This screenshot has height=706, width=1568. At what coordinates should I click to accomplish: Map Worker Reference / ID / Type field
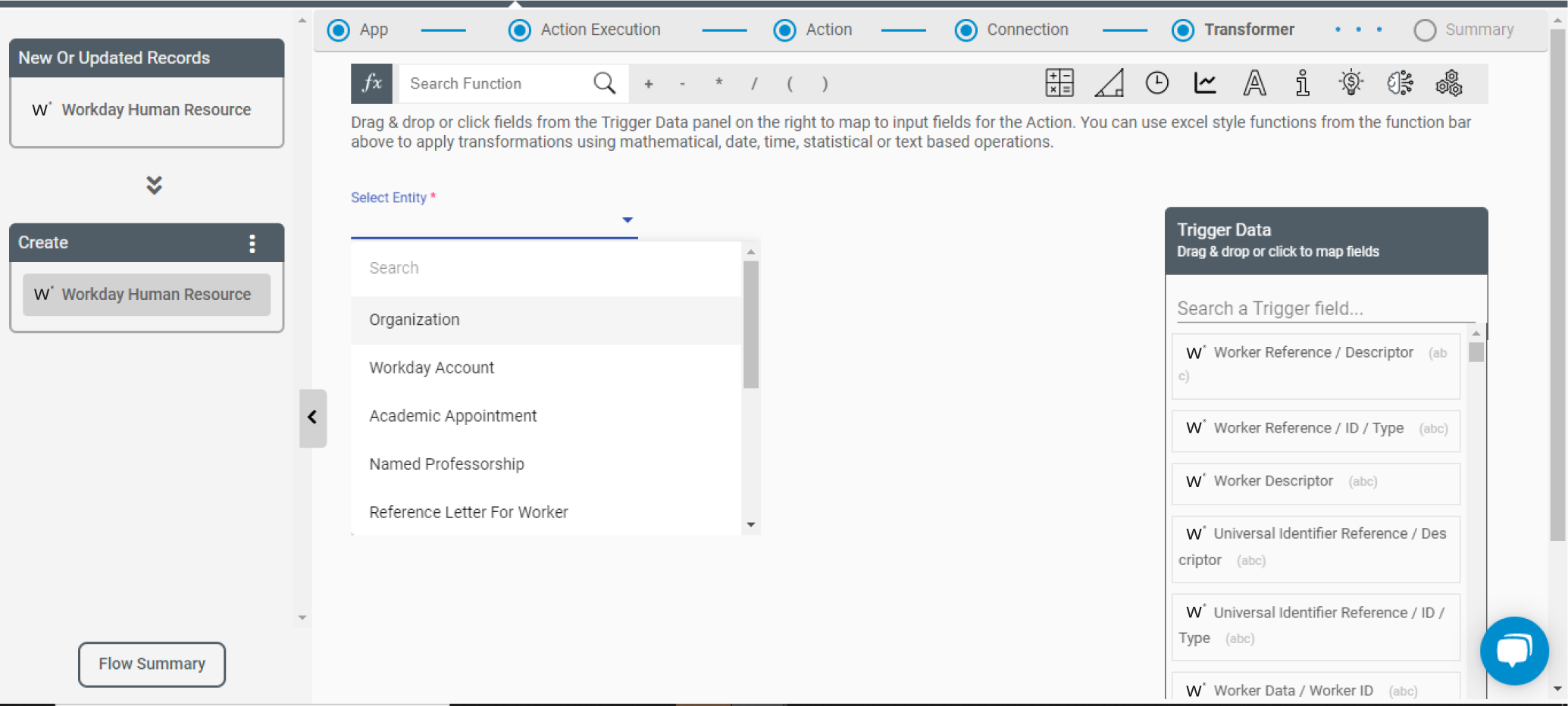coord(1316,430)
